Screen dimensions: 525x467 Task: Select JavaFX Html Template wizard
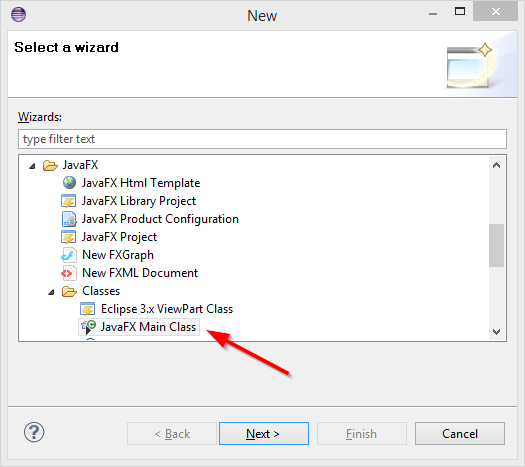tap(141, 183)
